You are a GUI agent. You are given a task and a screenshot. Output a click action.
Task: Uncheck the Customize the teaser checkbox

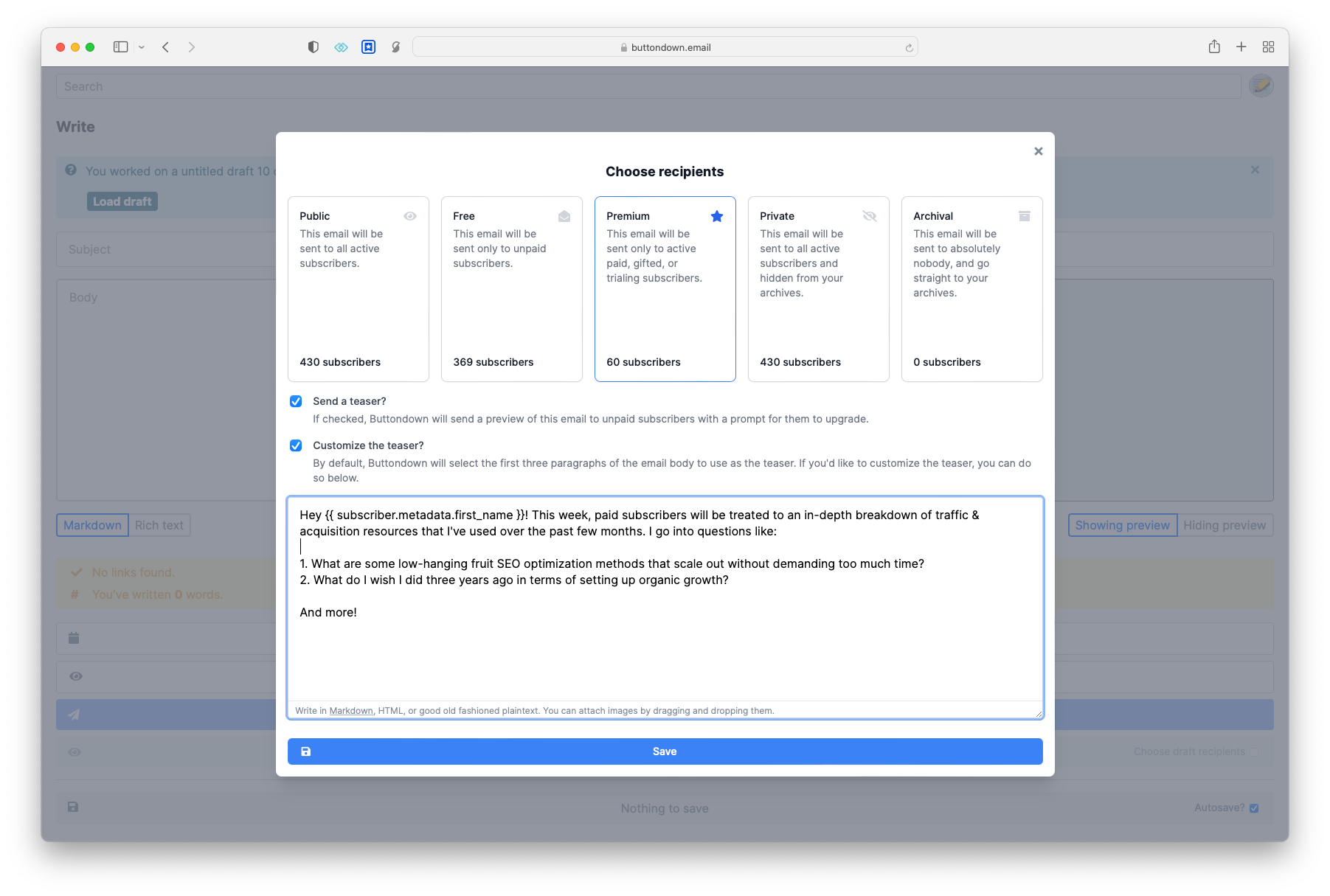(296, 445)
